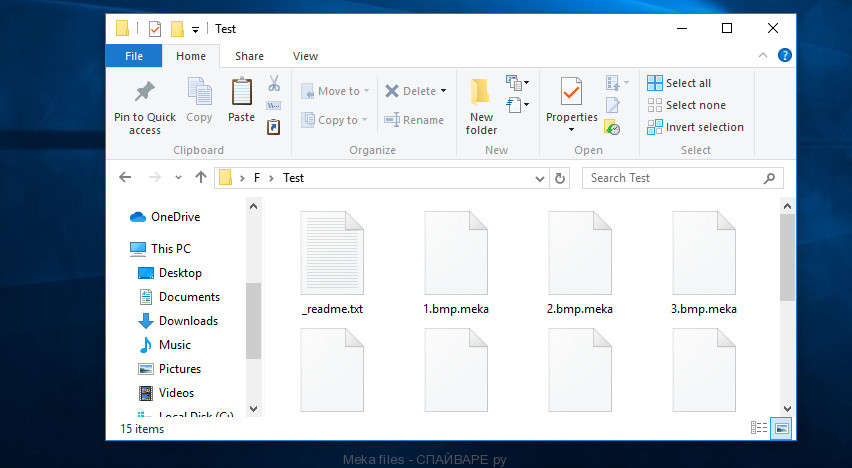Open the address bar history dropdown
The width and height of the screenshot is (852, 468).
539,178
